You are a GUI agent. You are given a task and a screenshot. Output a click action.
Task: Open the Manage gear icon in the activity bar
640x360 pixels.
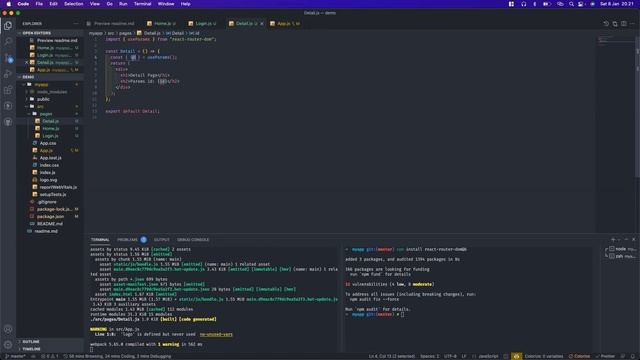[8, 345]
